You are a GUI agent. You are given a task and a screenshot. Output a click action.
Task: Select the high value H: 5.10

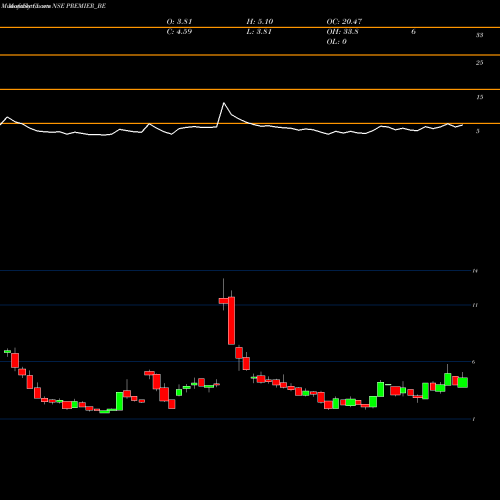point(260,21)
